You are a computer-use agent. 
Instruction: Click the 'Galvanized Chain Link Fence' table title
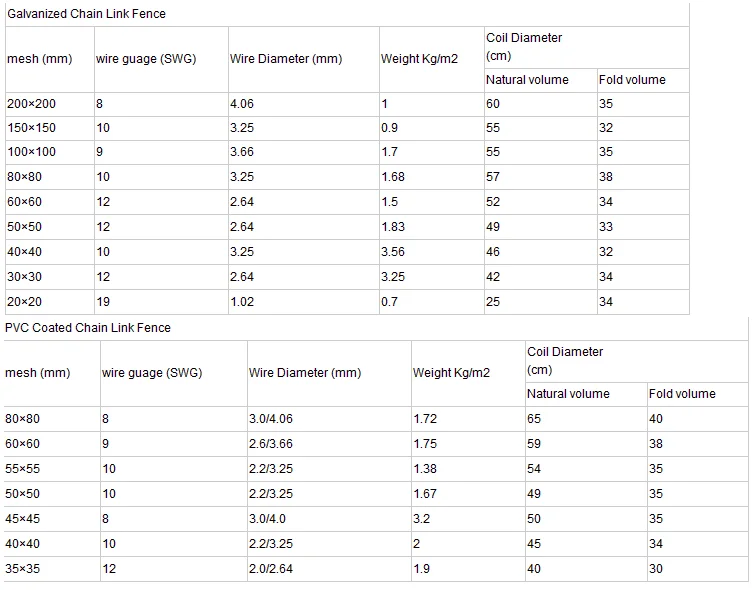click(86, 14)
